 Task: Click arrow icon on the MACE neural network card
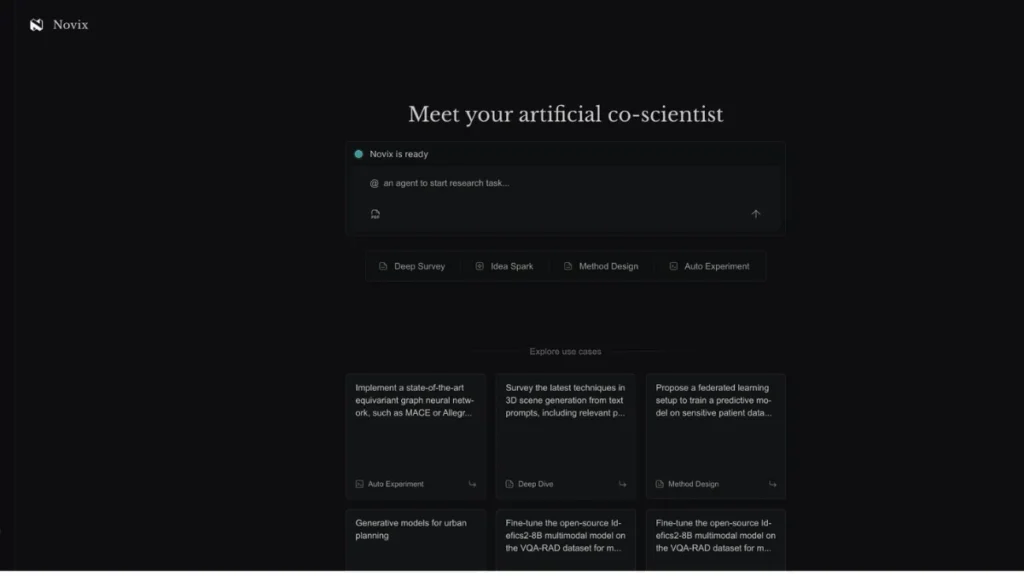pyautogui.click(x=472, y=484)
